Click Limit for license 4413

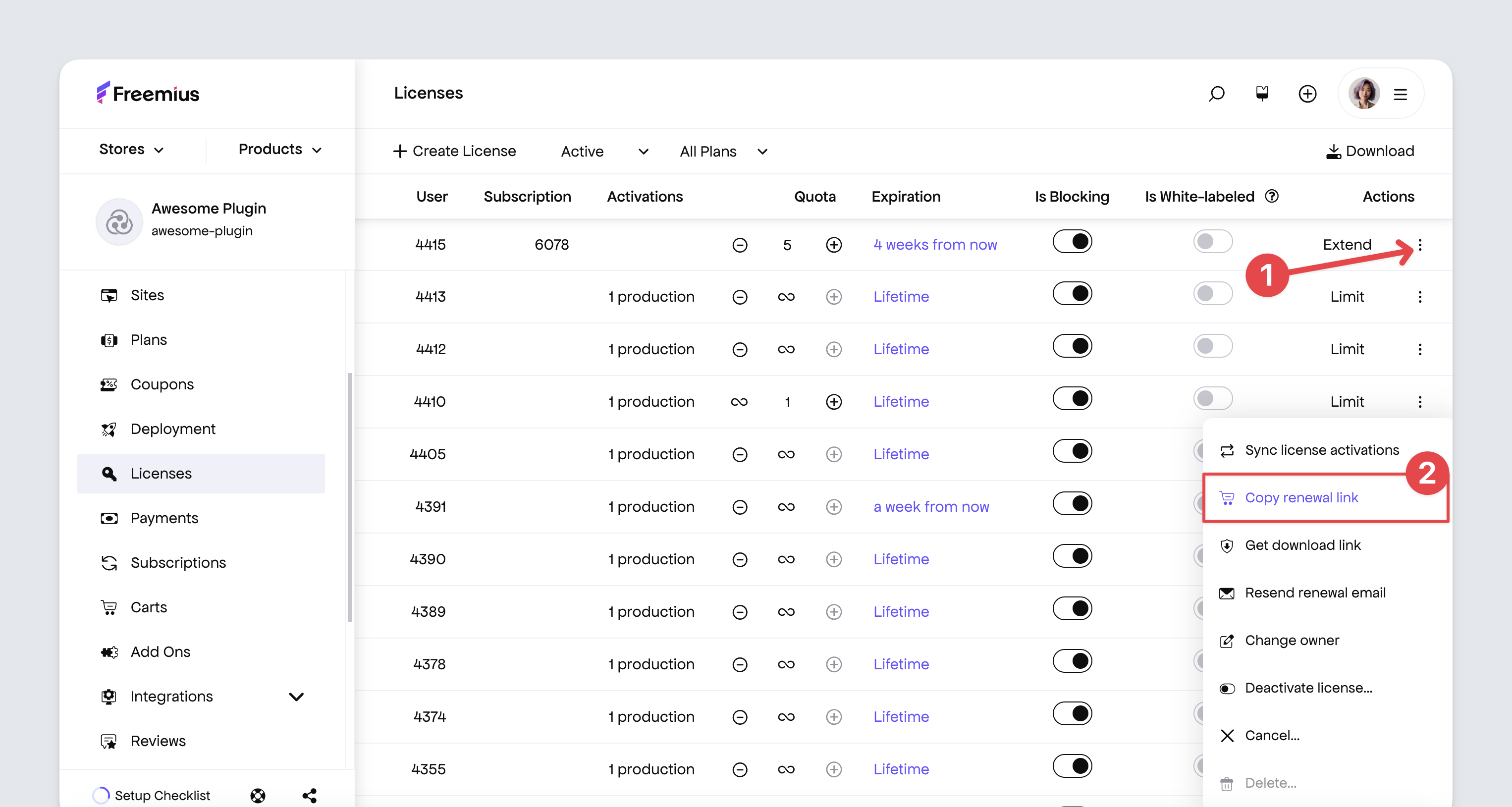click(x=1347, y=297)
